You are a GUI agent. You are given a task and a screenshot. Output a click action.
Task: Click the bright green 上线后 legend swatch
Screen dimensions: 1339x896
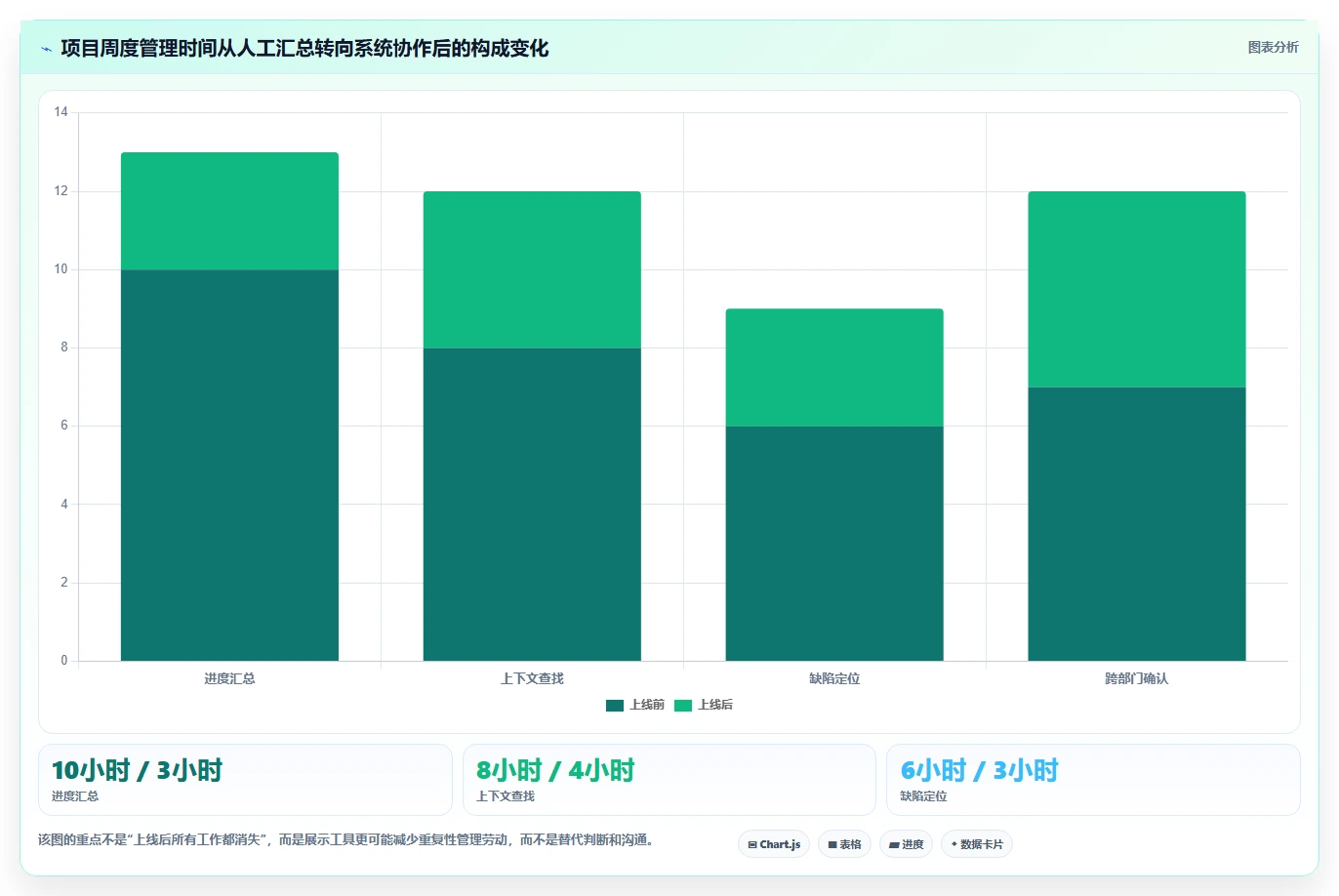683,705
